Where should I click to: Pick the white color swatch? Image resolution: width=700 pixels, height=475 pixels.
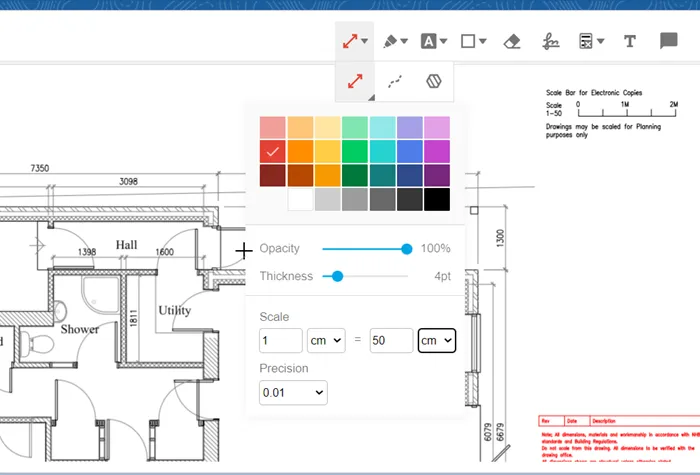[x=300, y=199]
